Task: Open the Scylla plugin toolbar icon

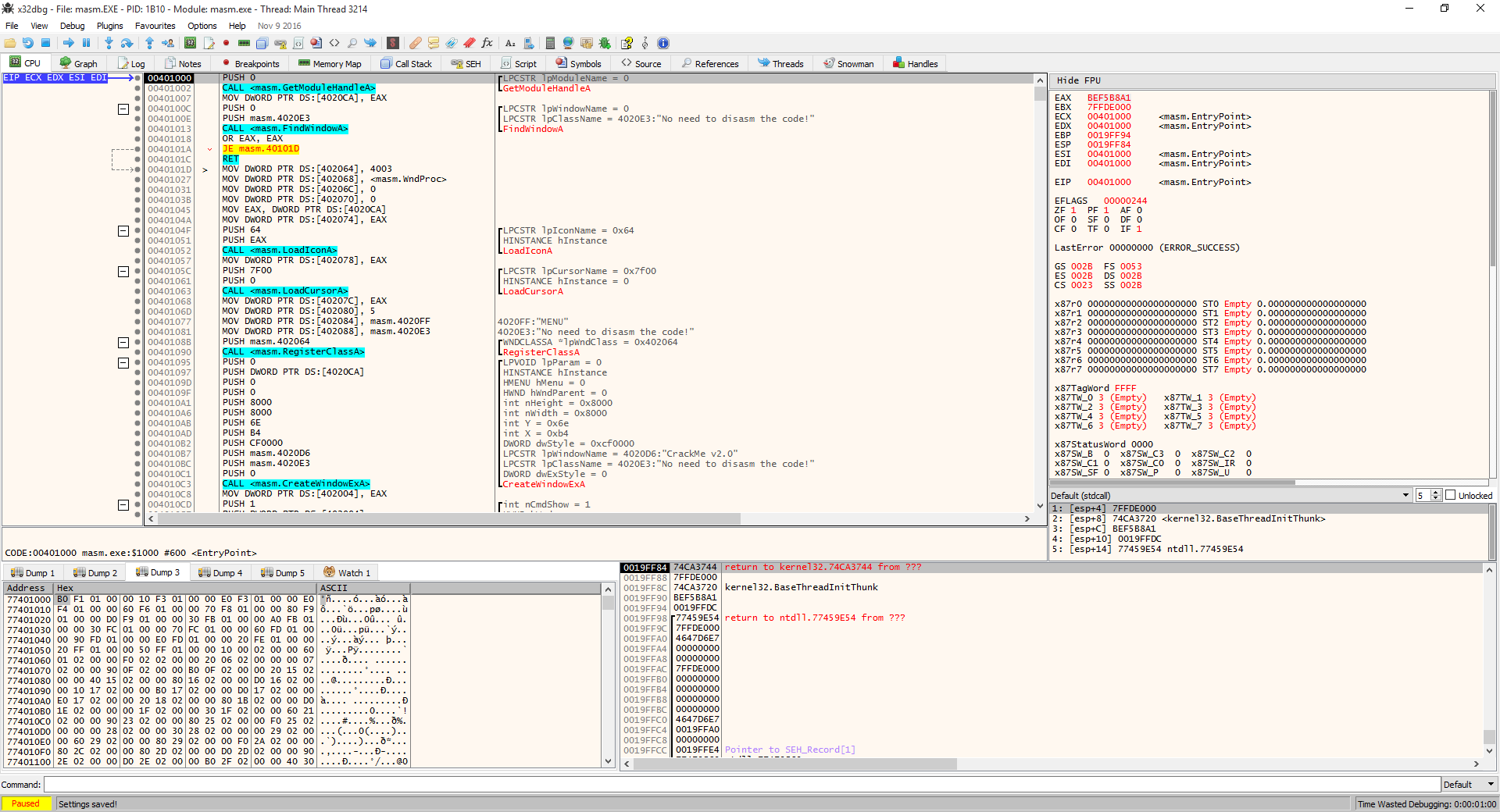Action: coord(393,43)
